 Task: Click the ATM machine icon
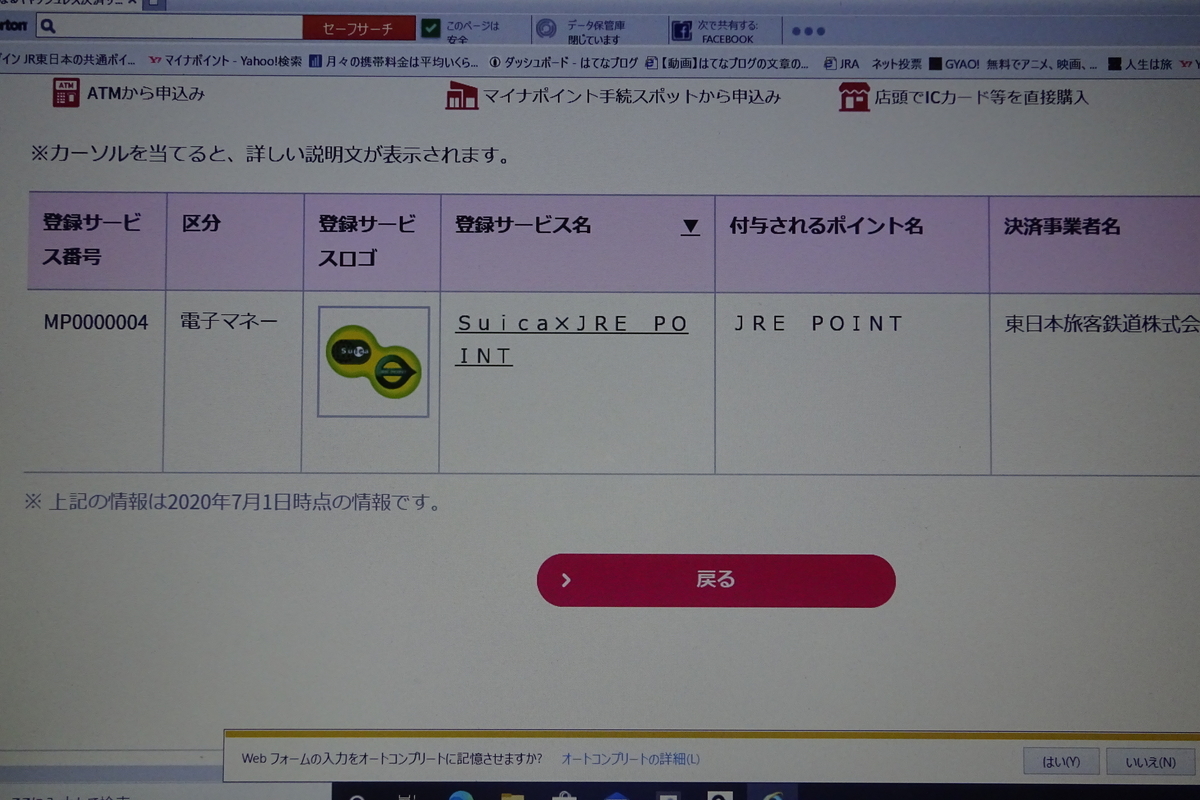point(66,93)
